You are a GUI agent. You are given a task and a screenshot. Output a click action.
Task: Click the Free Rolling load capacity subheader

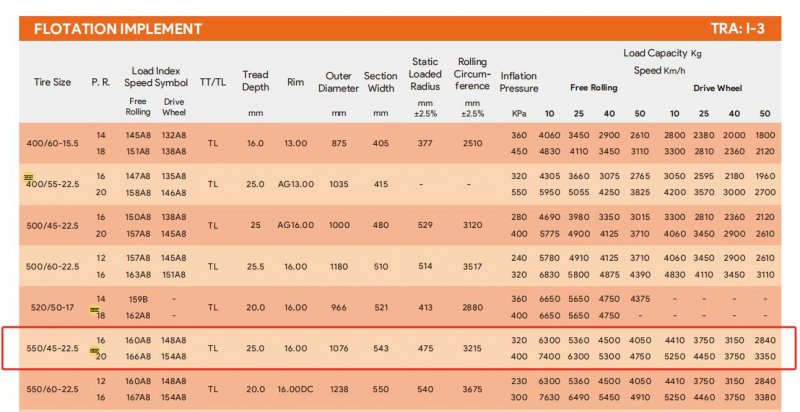592,87
